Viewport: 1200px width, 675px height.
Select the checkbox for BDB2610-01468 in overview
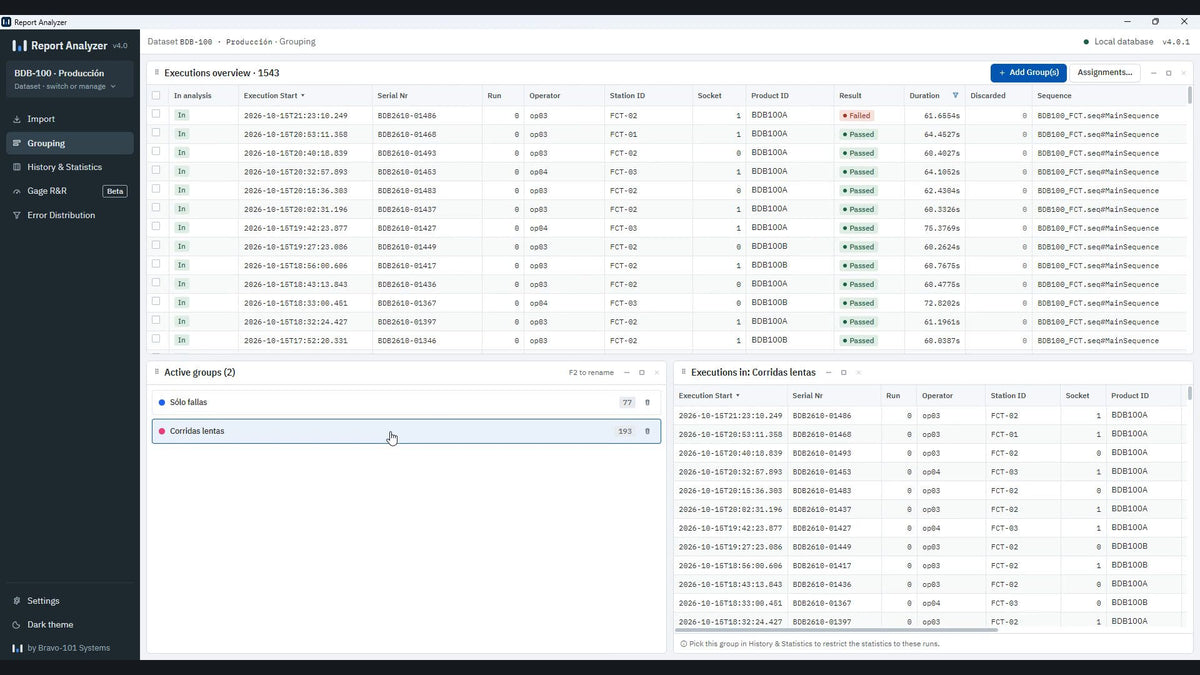[x=156, y=134]
